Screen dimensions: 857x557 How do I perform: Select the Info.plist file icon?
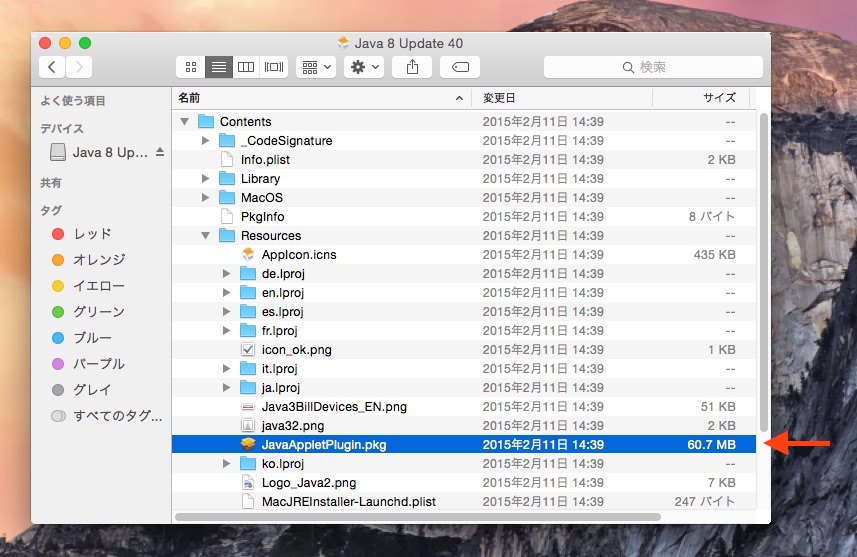[227, 160]
